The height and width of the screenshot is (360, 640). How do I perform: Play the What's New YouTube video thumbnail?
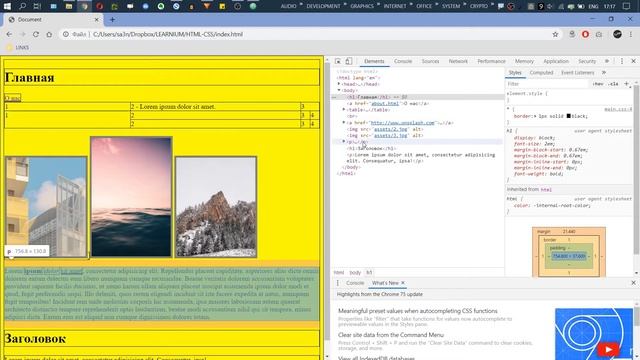608,350
